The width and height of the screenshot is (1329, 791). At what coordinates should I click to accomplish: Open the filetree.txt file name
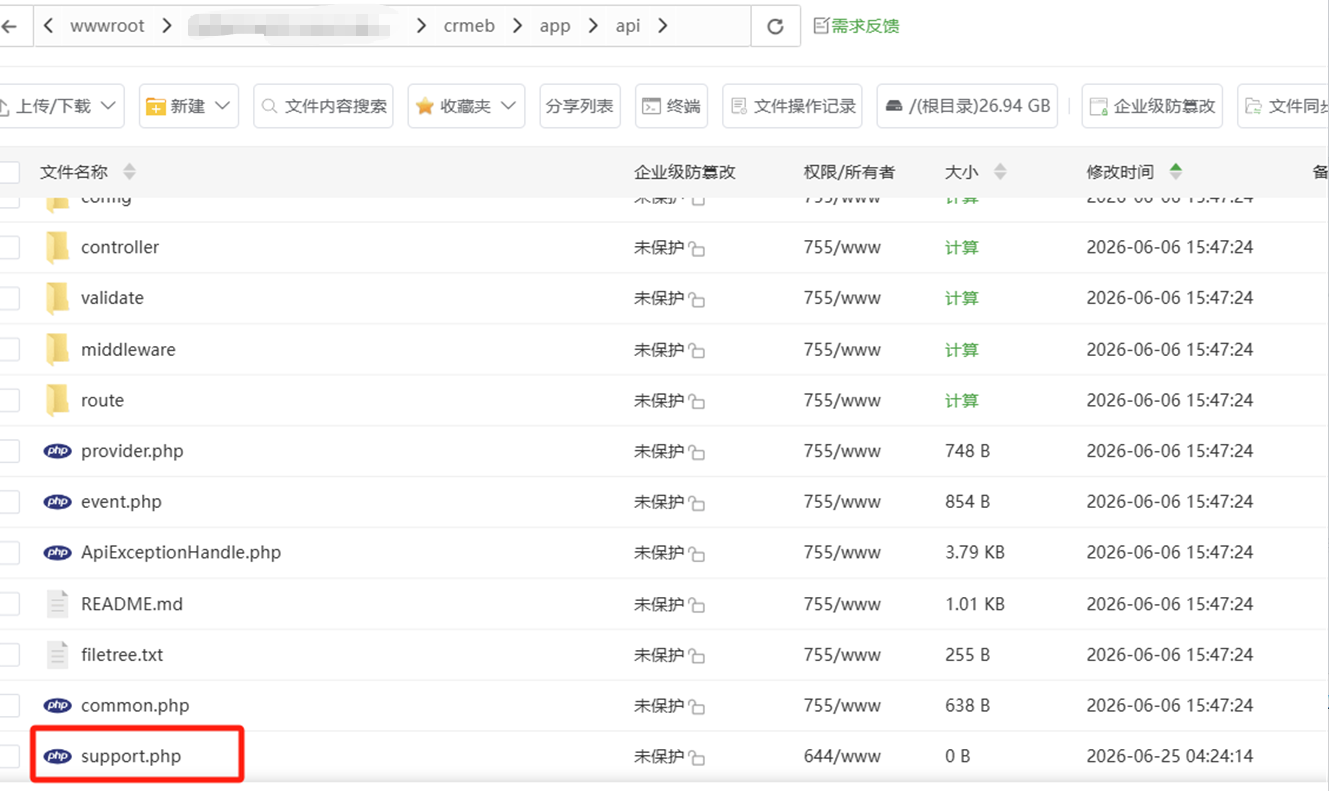point(122,655)
